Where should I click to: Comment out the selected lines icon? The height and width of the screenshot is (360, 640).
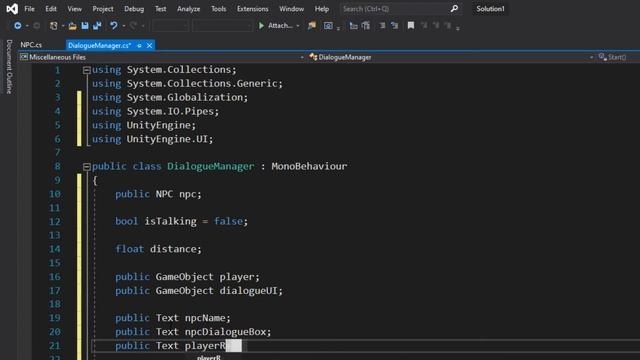(382, 26)
